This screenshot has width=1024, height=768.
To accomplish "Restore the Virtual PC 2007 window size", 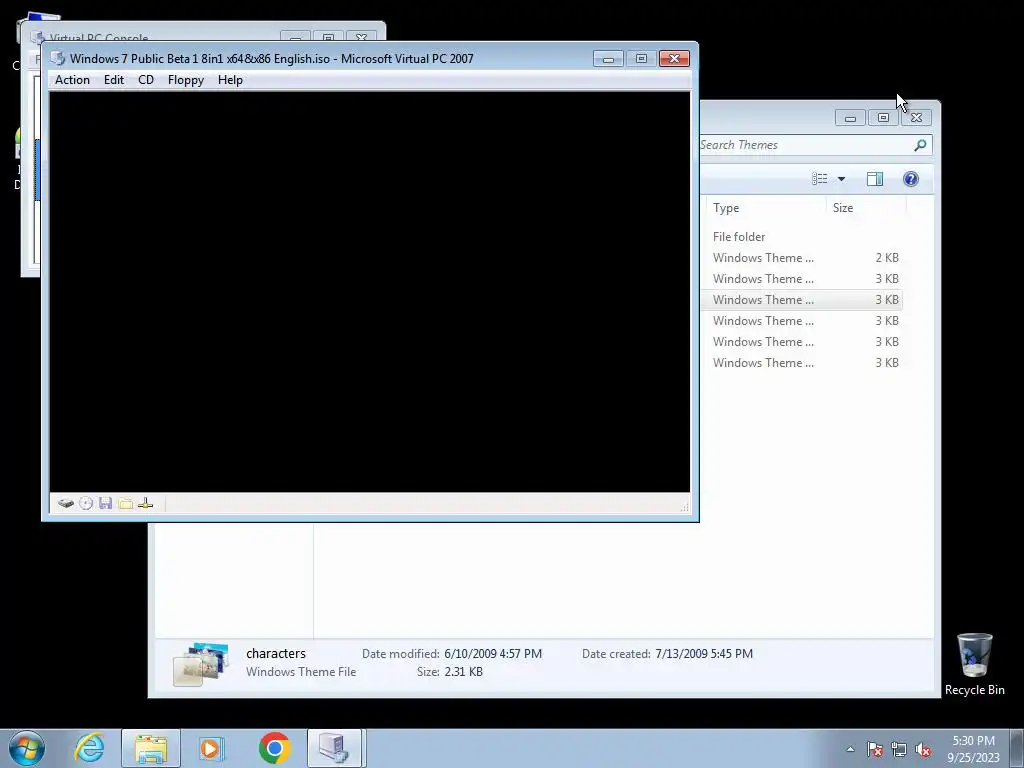I will pos(641,59).
